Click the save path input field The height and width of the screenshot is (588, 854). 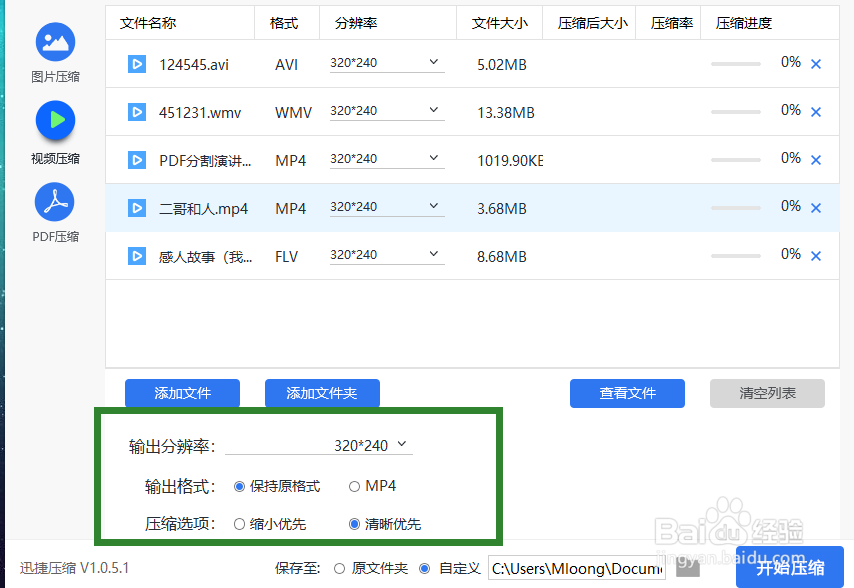tap(577, 568)
